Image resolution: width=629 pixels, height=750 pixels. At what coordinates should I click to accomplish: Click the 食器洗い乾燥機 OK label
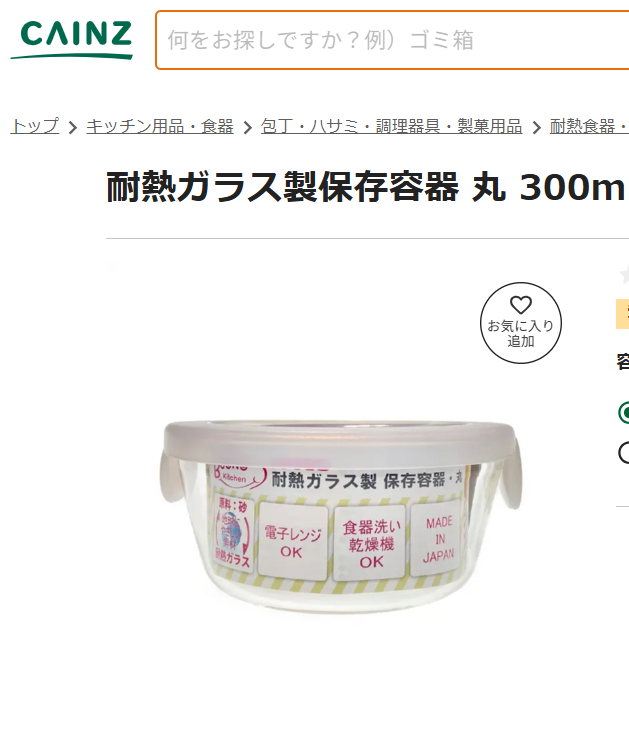tap(371, 543)
